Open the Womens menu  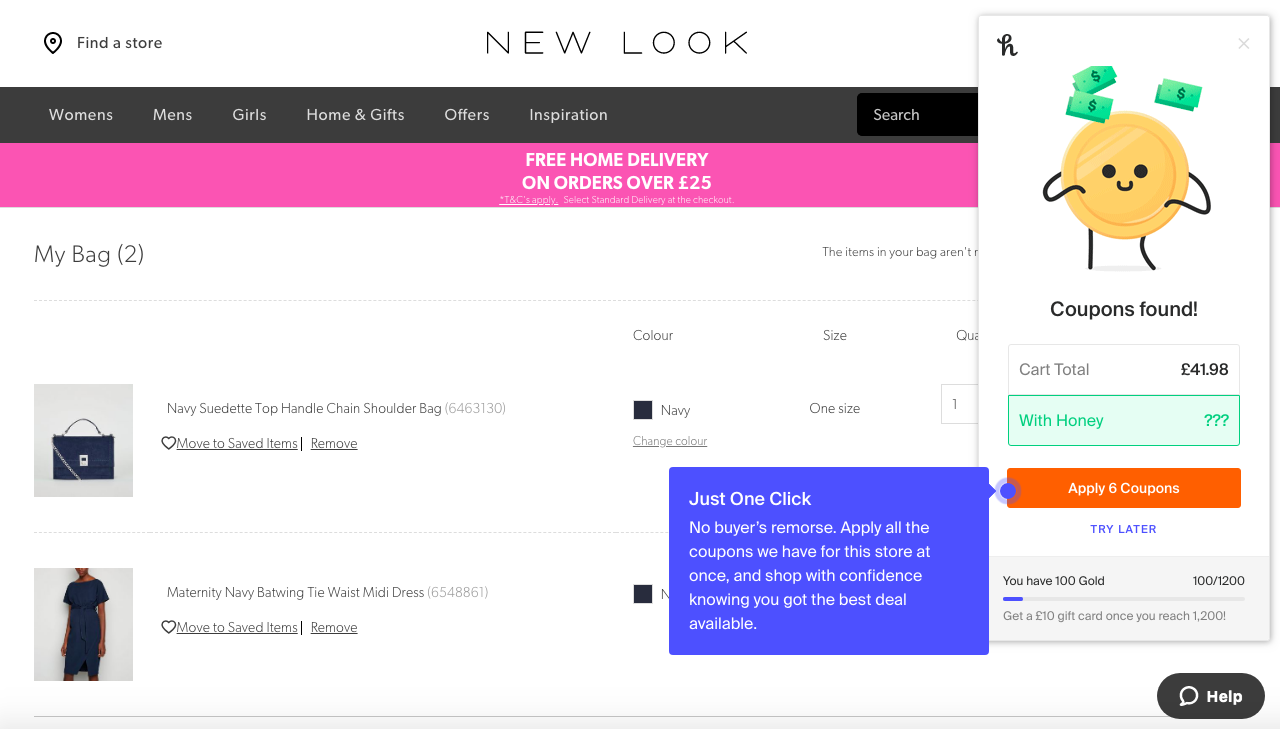click(81, 115)
